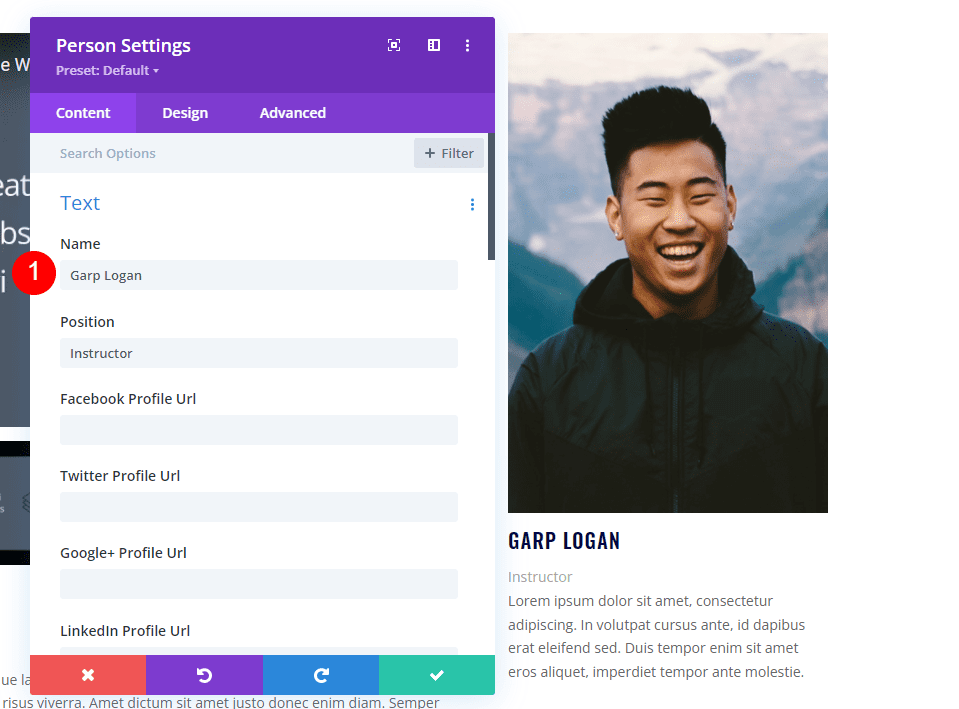Redo the last change

tap(321, 675)
